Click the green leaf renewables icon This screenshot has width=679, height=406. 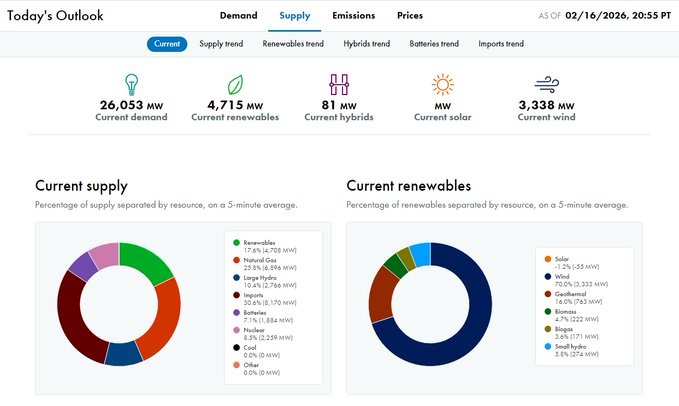click(x=235, y=84)
